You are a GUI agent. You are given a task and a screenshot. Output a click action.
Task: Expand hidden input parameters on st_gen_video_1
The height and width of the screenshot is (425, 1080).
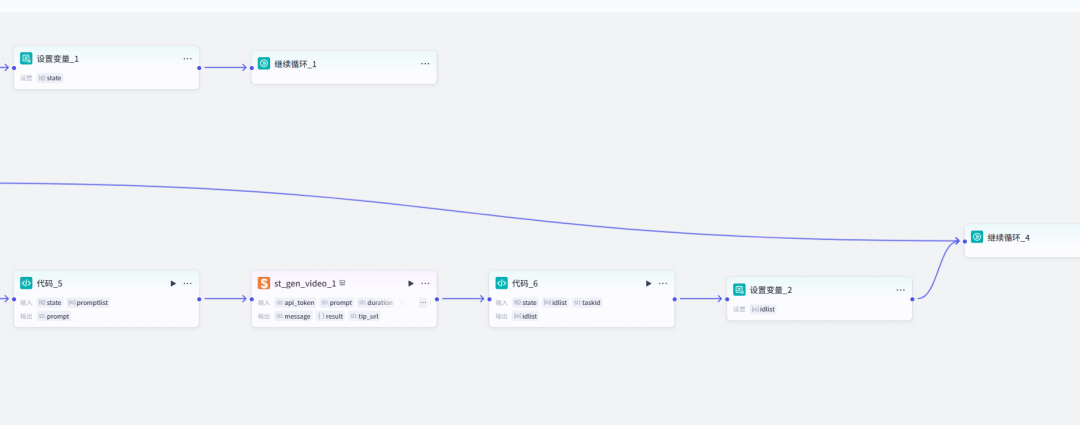(x=423, y=302)
